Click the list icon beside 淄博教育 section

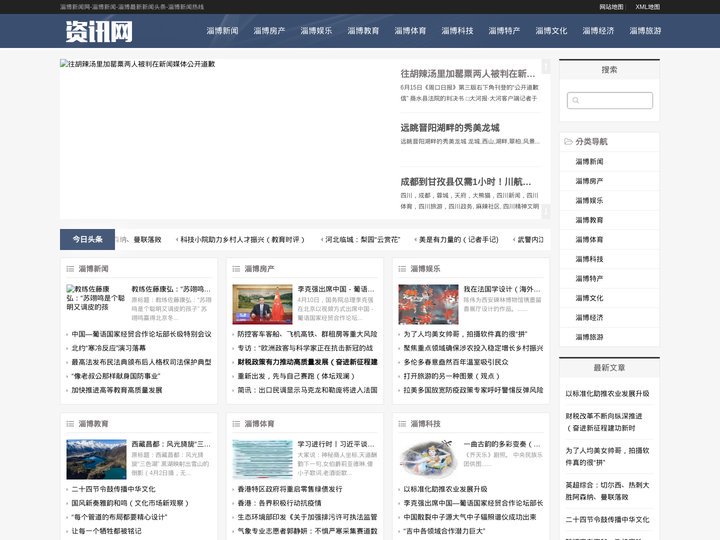[x=70, y=424]
